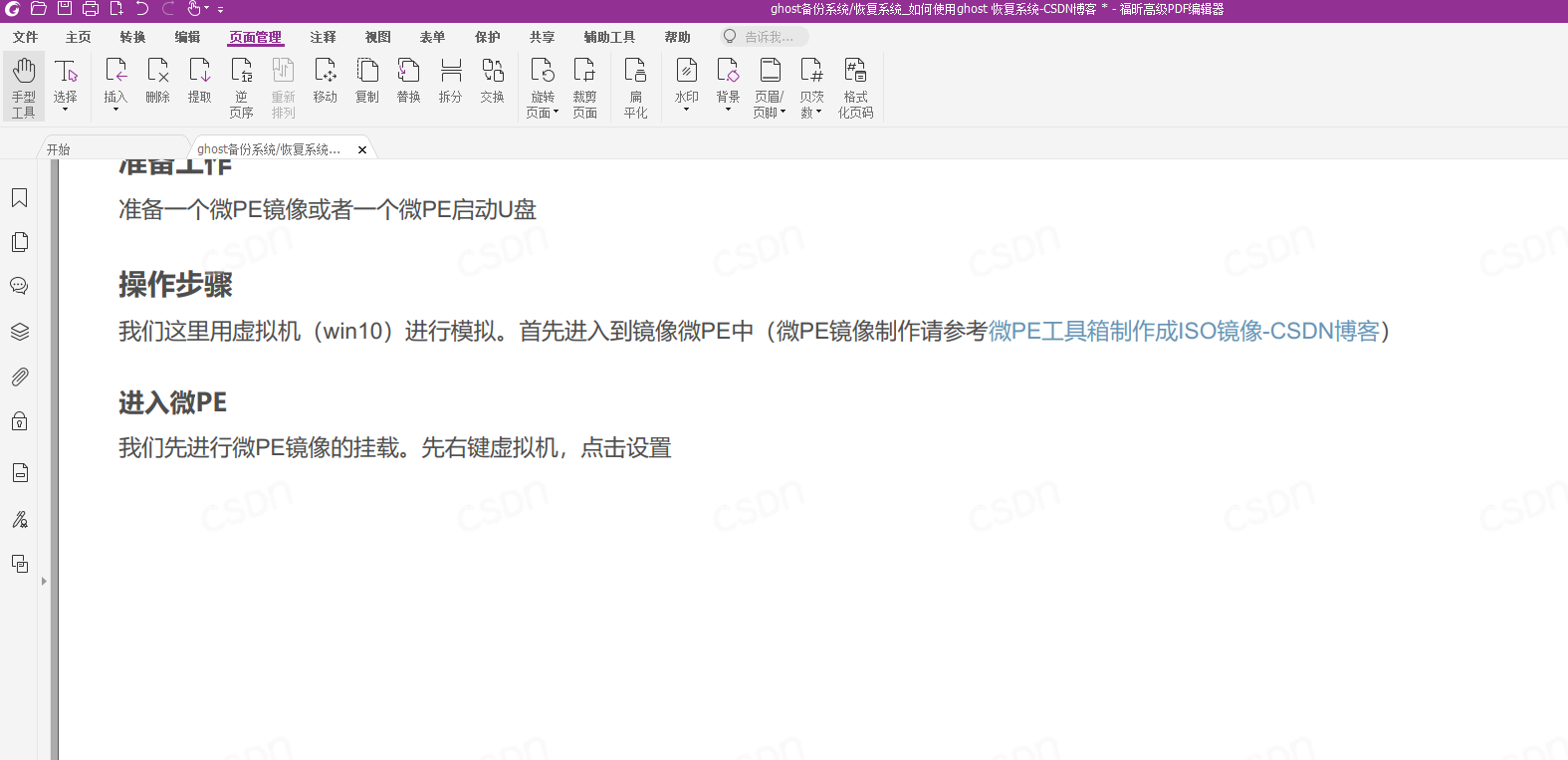
Task: Open the 微PE工具箱制作成ISO镜像-CSDN博客 link
Action: (1184, 331)
